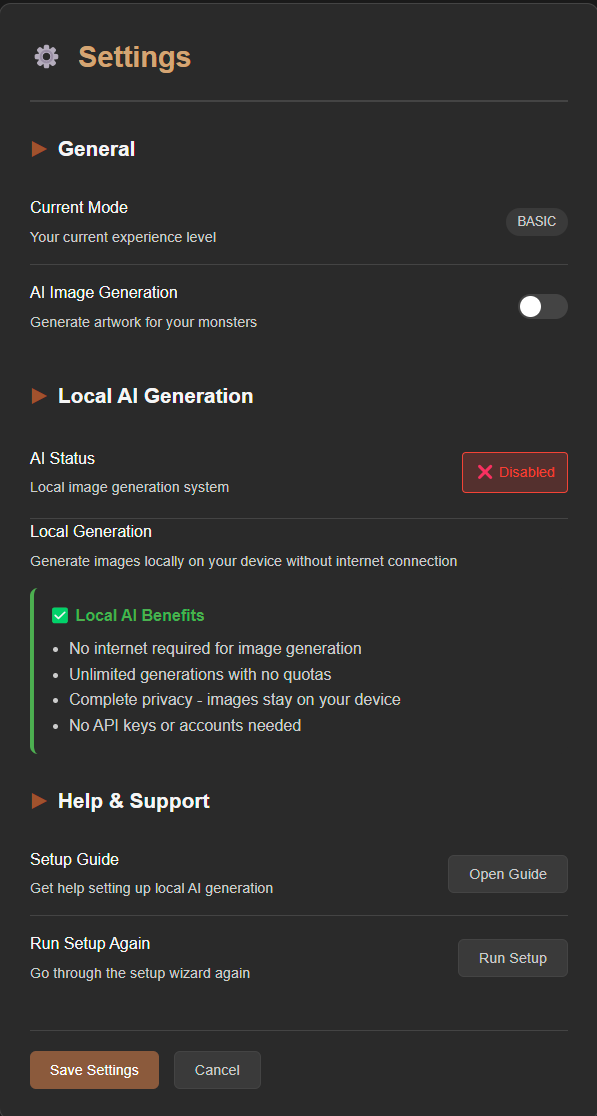The height and width of the screenshot is (1116, 597).
Task: Open the Setup Guide
Action: pyautogui.click(x=507, y=873)
